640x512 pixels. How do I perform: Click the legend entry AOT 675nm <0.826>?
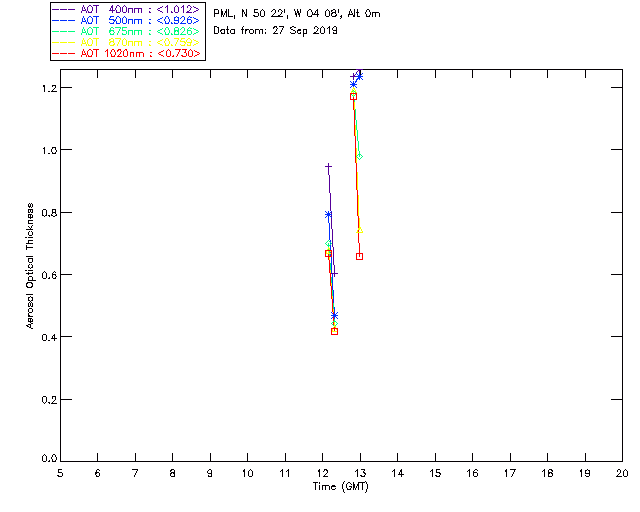(x=127, y=31)
